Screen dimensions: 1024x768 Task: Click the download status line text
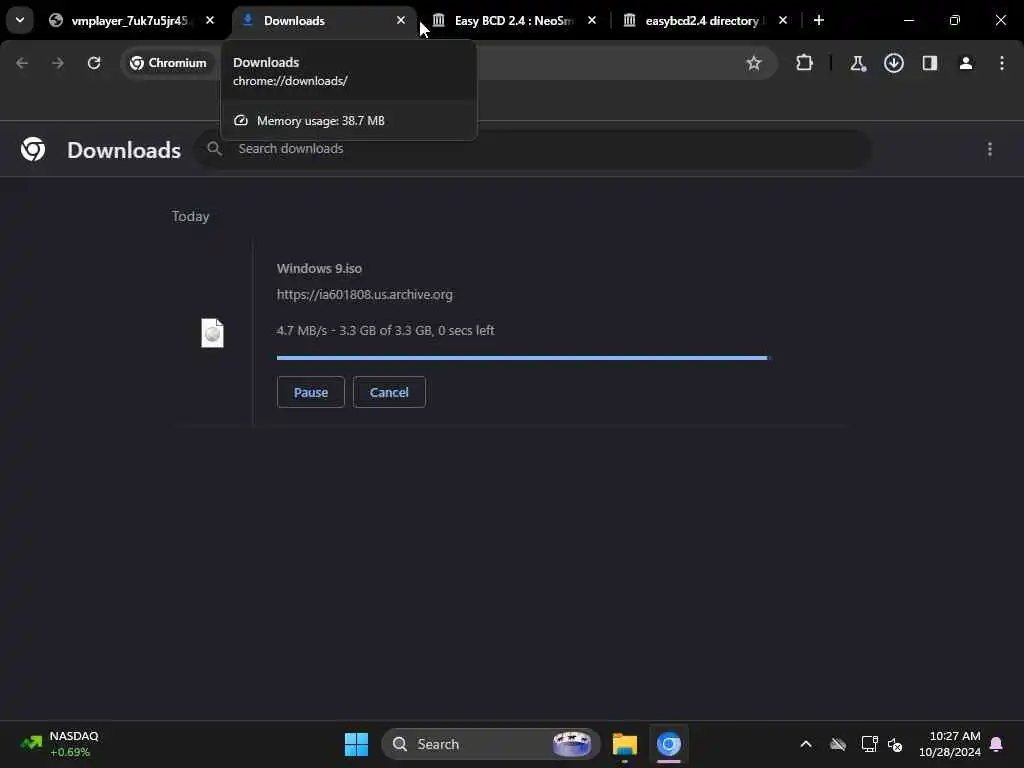click(x=385, y=330)
